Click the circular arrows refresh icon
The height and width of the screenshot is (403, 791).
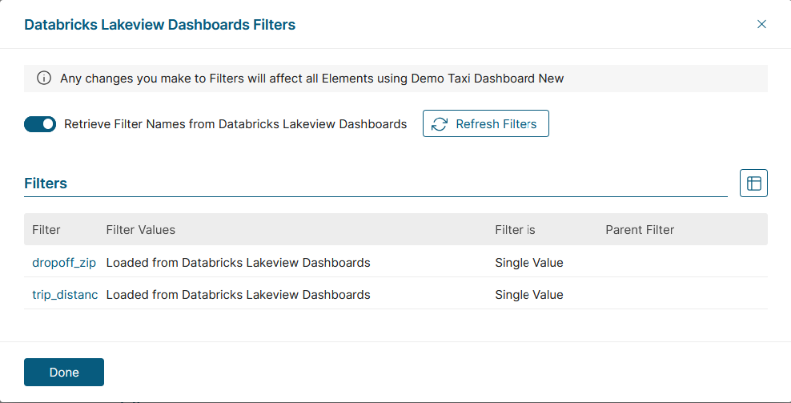[x=440, y=124]
